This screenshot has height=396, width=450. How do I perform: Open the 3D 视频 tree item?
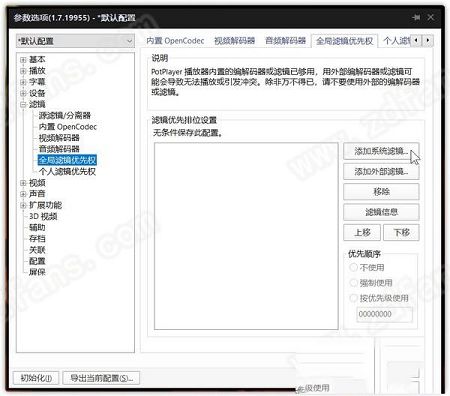43,217
